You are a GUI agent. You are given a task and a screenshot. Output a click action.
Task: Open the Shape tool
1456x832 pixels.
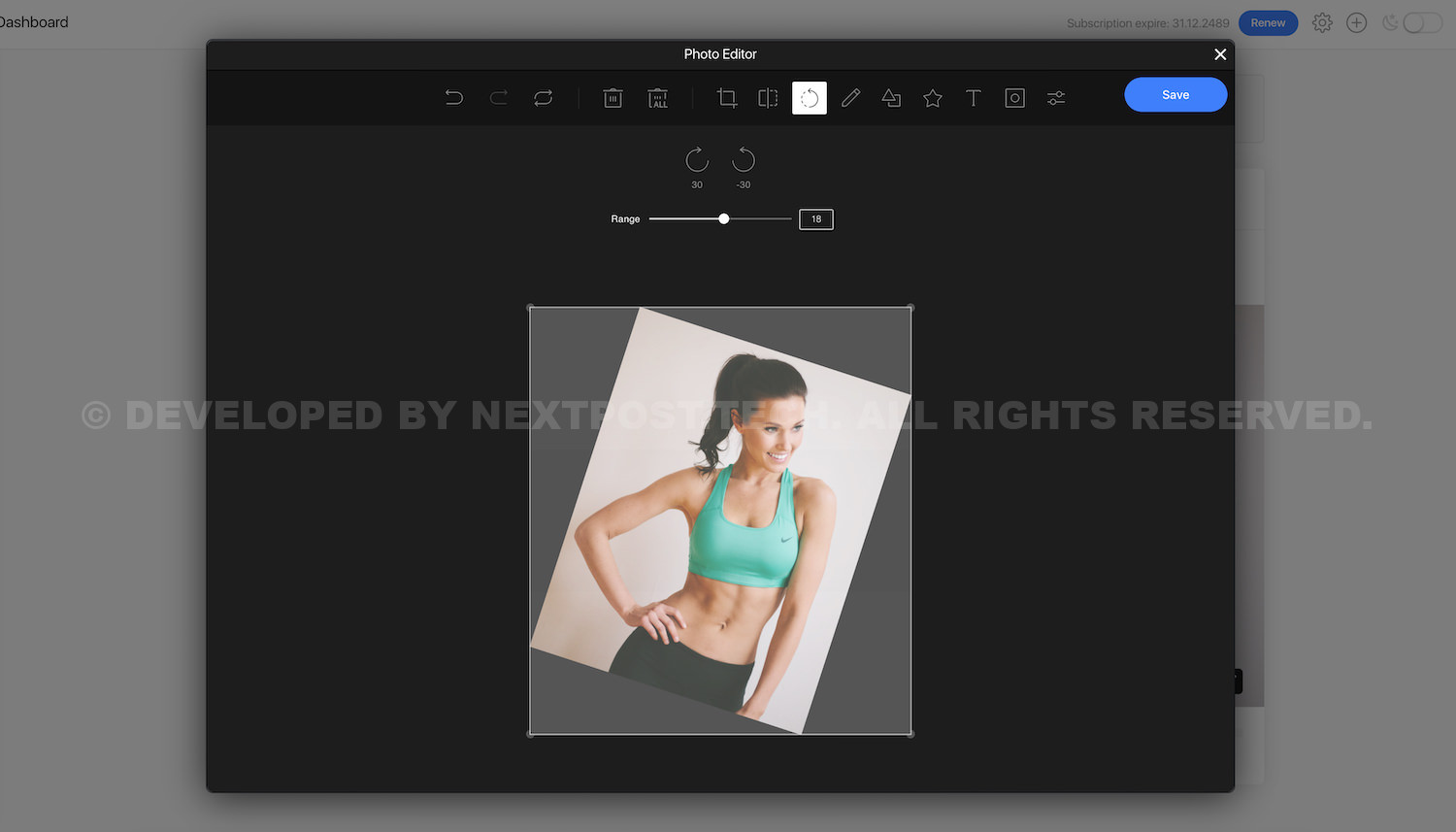point(891,98)
